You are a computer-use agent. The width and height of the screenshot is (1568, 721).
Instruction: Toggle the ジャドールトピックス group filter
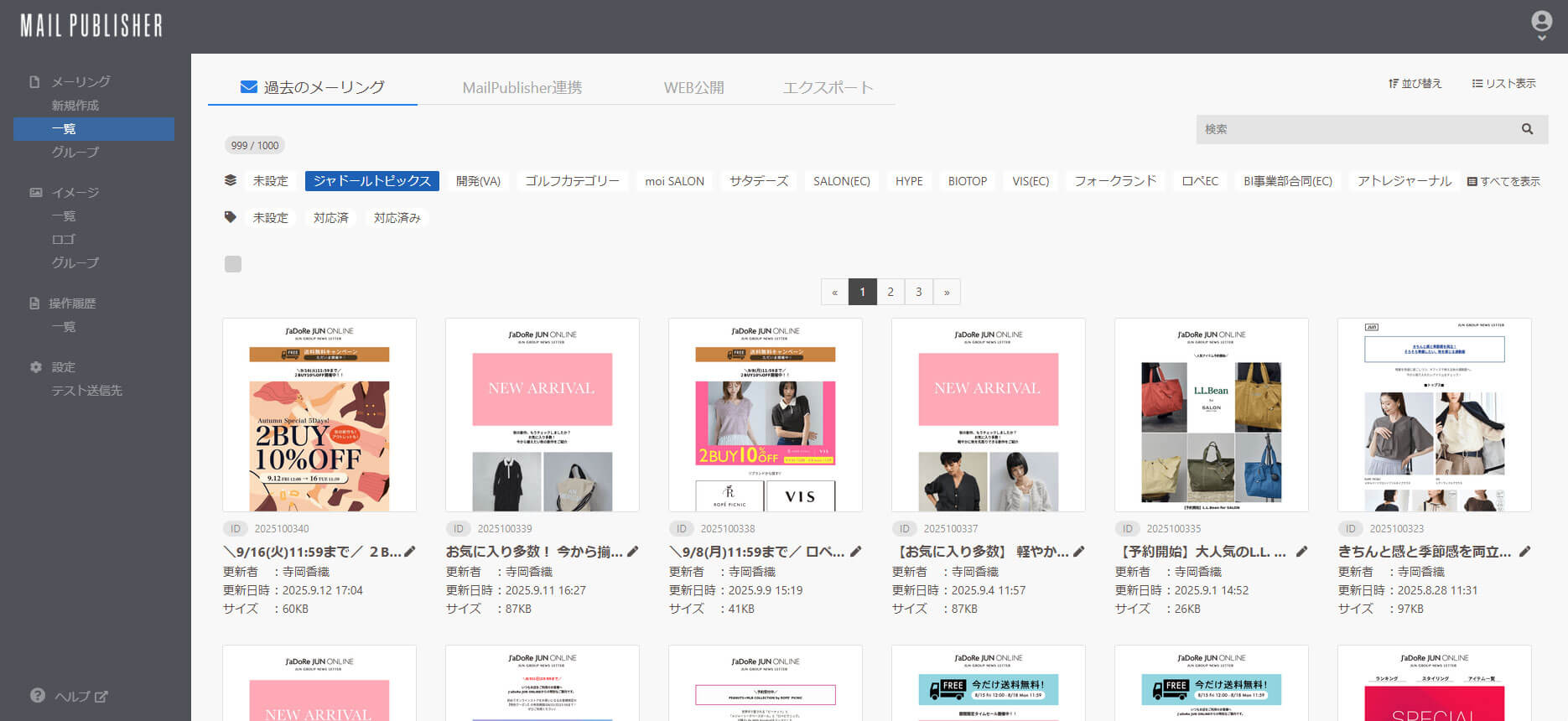371,181
